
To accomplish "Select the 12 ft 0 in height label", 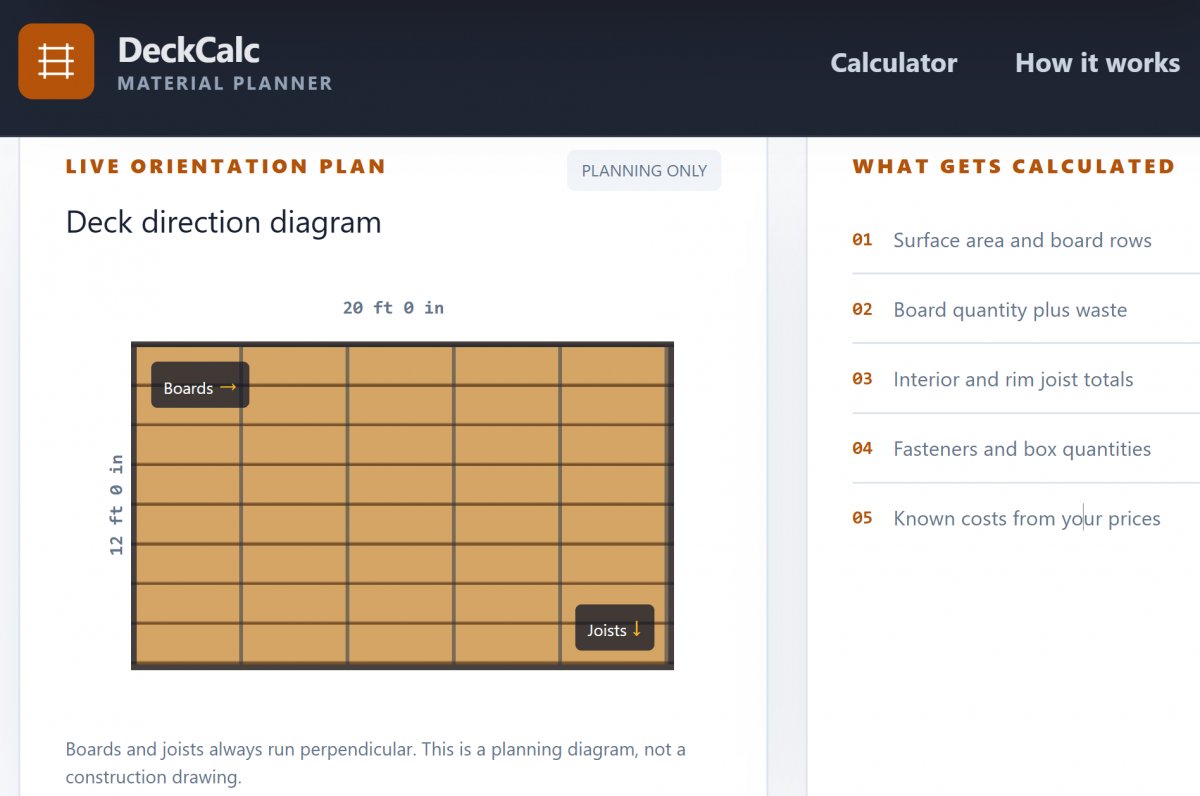I will (117, 504).
